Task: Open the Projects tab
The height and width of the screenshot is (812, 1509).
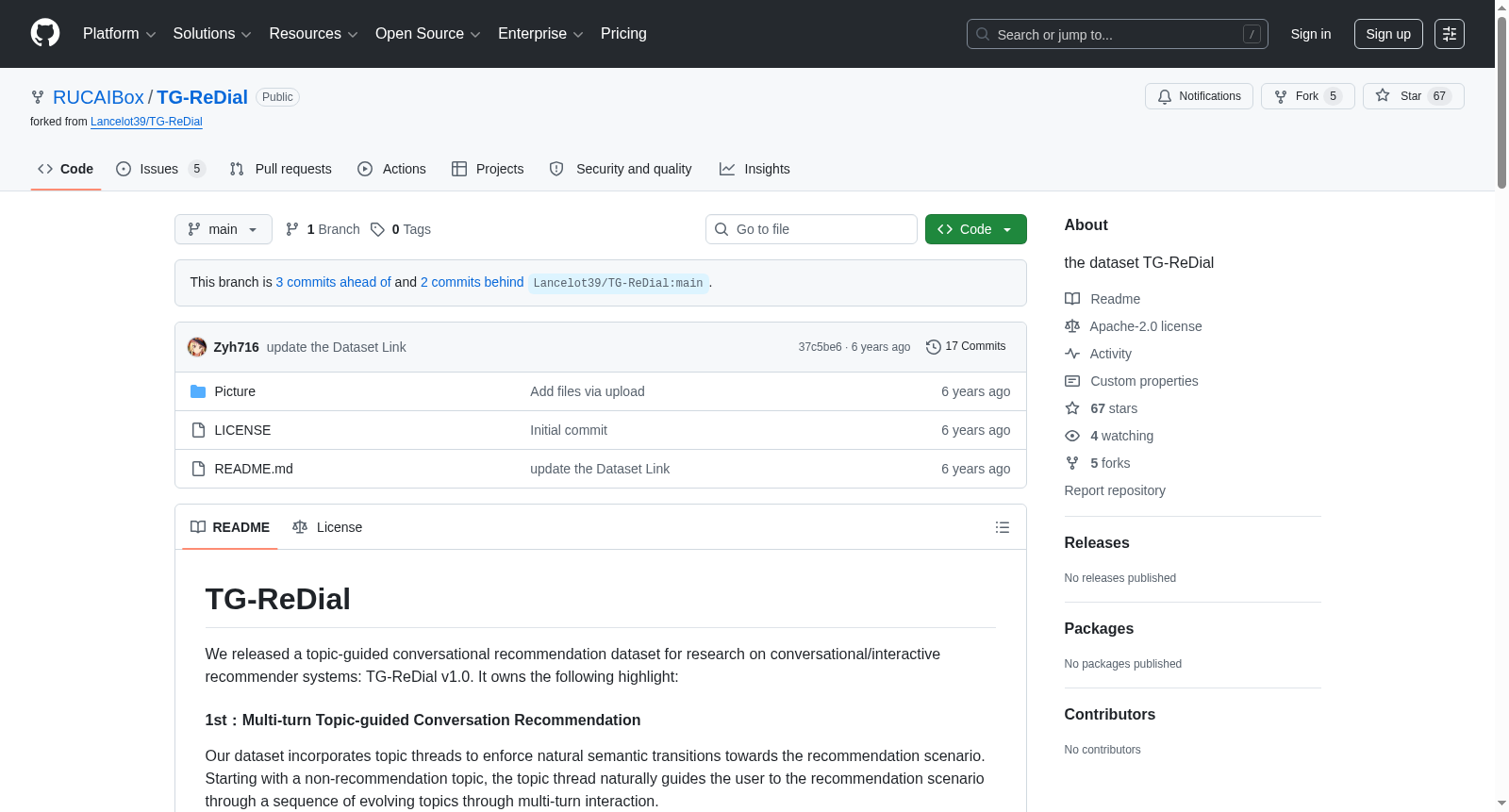Action: [x=488, y=169]
